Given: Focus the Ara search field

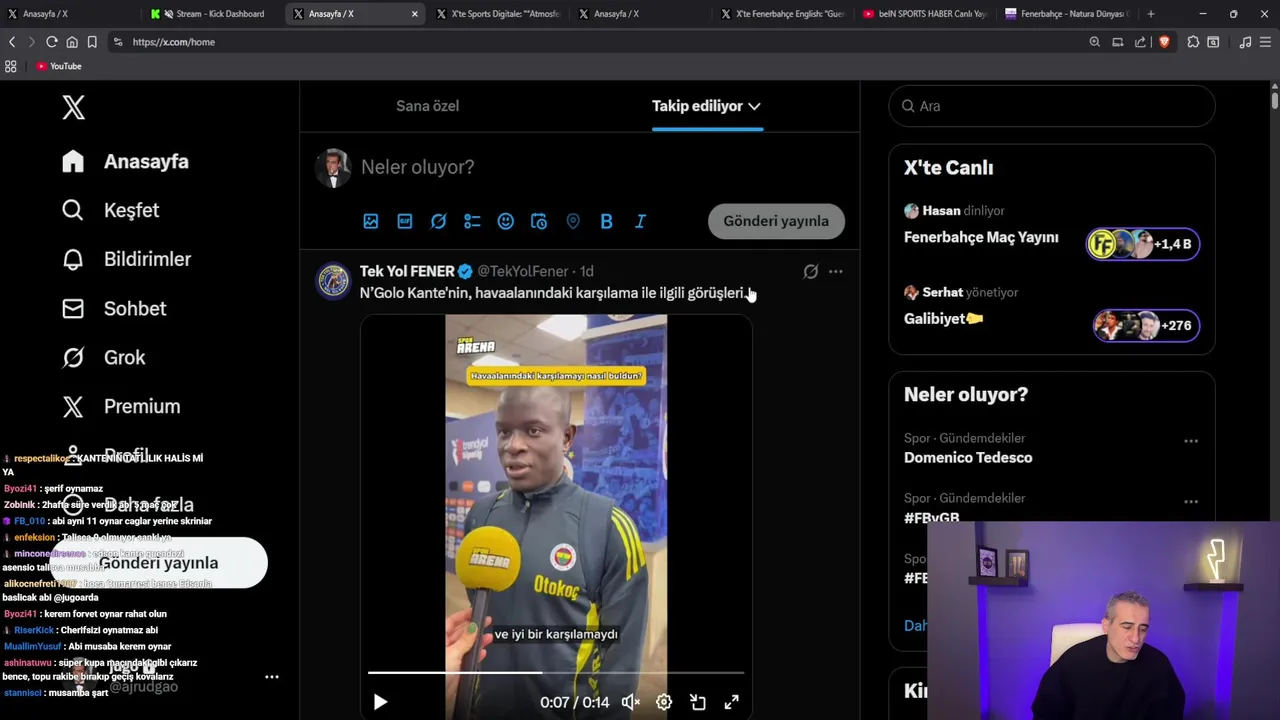Looking at the screenshot, I should (x=1052, y=106).
